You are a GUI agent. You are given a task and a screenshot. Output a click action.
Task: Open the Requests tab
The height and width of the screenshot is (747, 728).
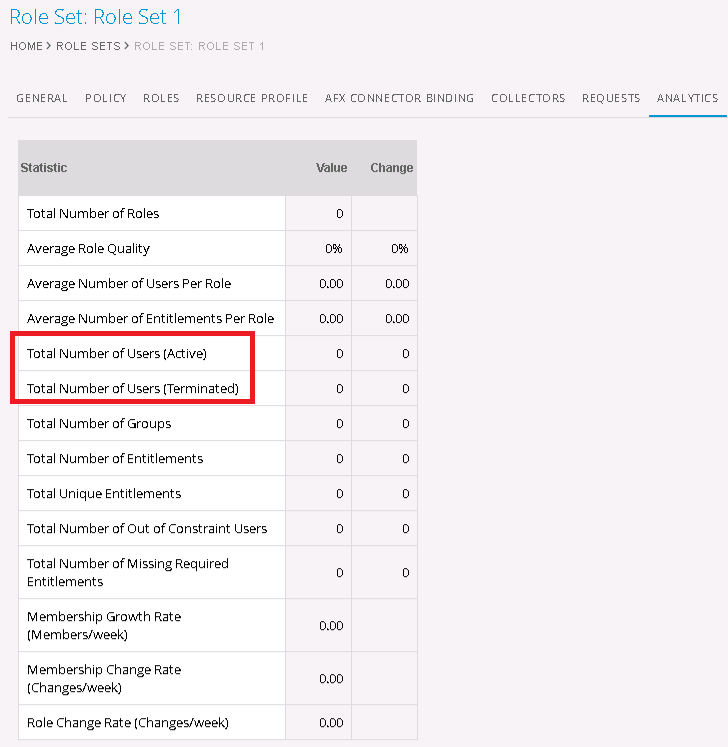click(x=611, y=98)
